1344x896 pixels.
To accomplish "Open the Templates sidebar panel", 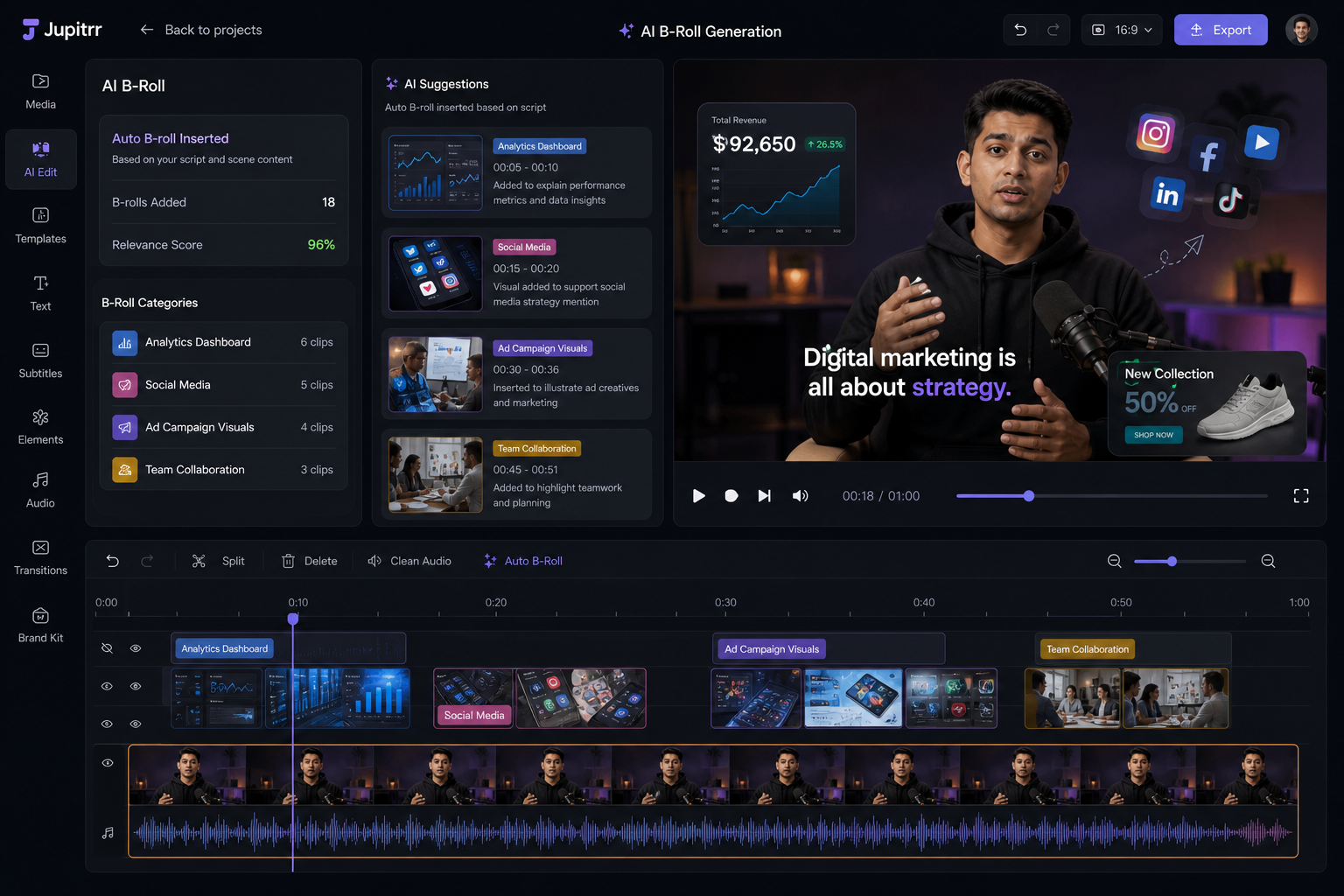I will (x=40, y=226).
